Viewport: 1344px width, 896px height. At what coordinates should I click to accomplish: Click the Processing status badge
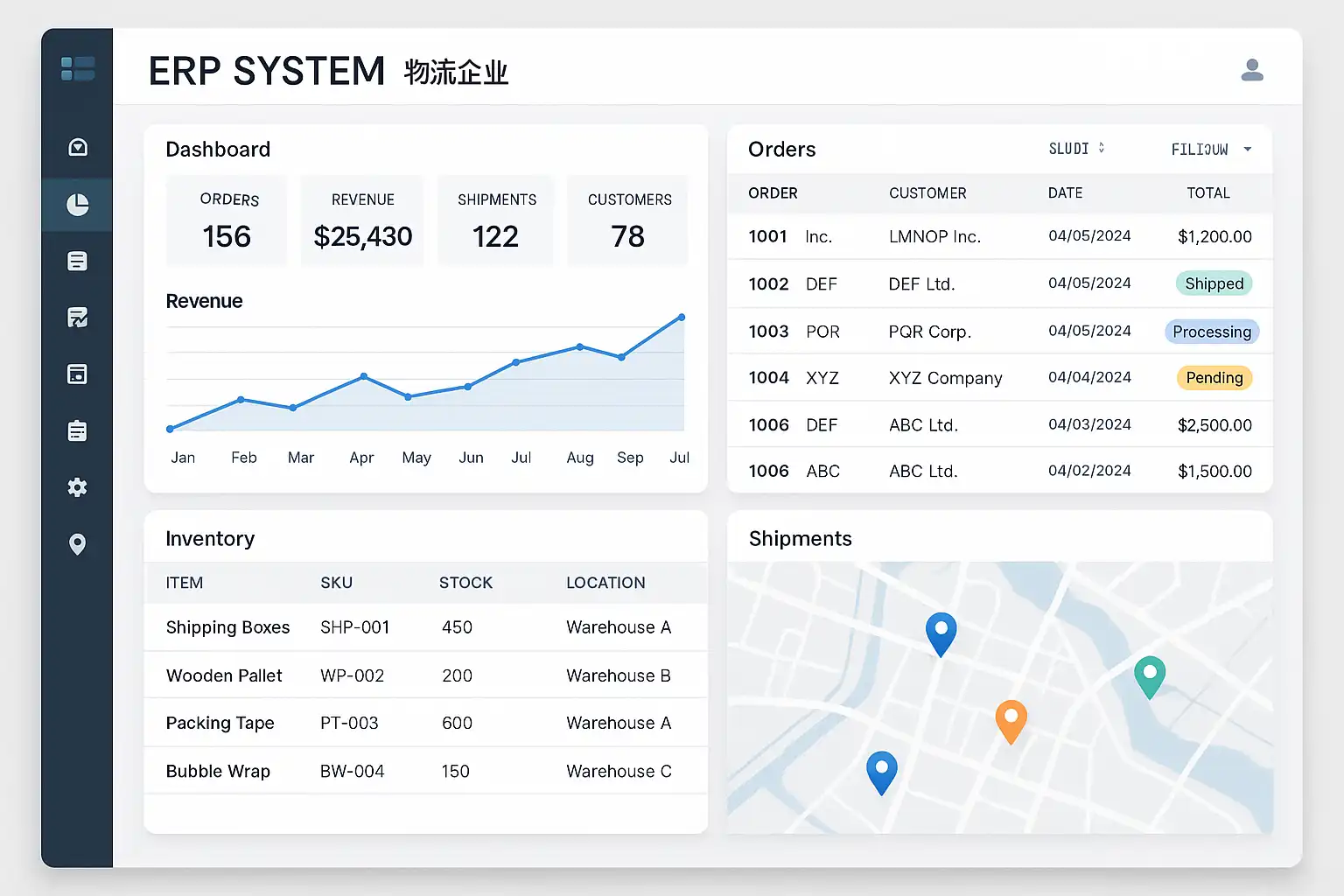pos(1212,332)
